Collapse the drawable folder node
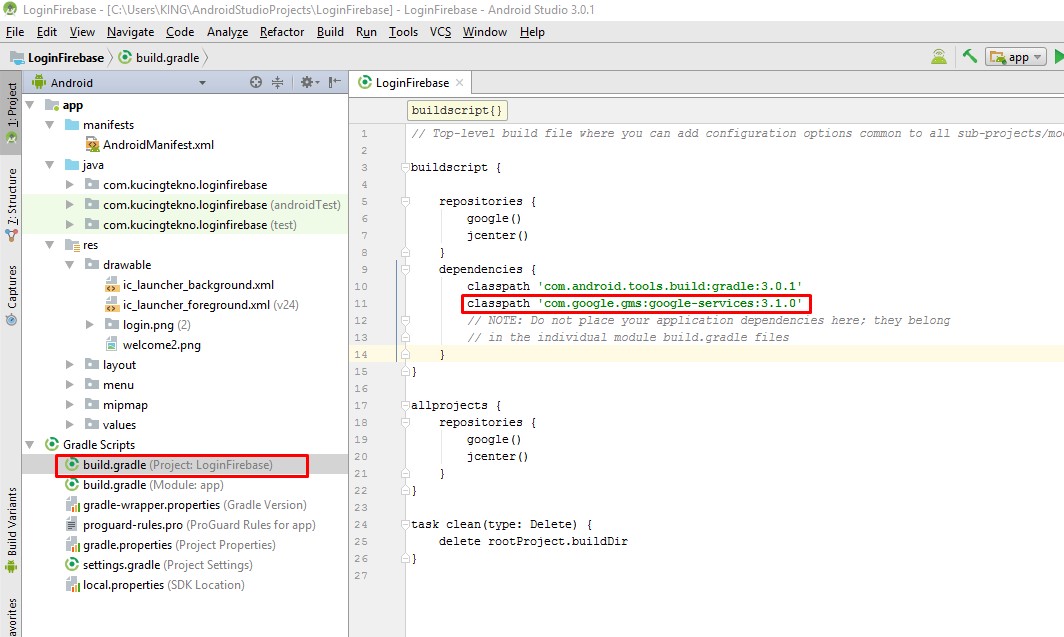 click(69, 265)
